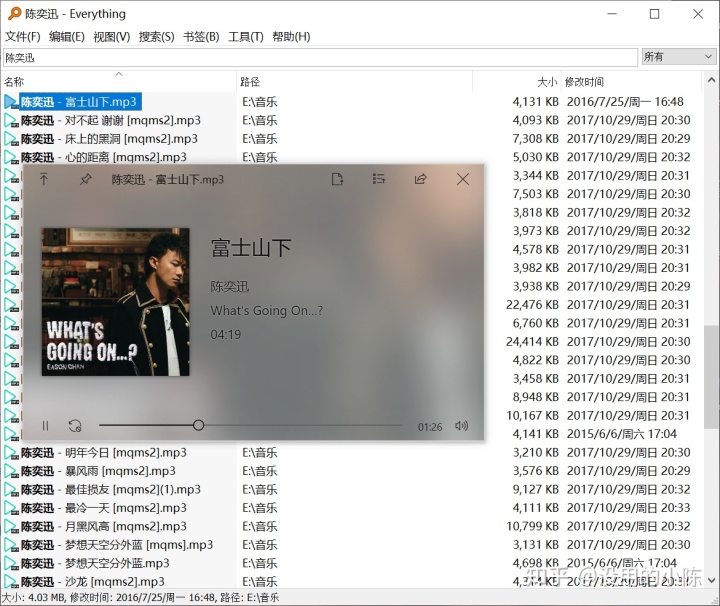This screenshot has height=606, width=720.
Task: Pause playback of 富士山下
Action: coord(45,426)
